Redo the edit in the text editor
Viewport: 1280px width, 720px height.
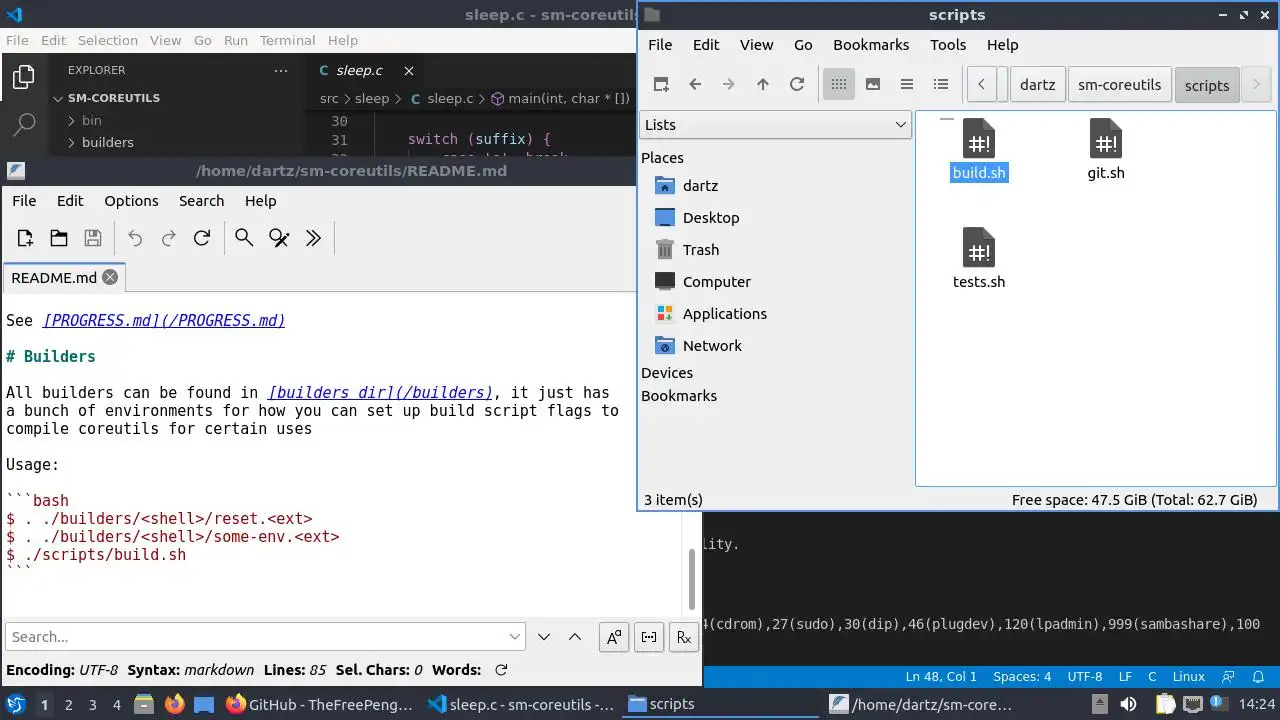pos(169,238)
